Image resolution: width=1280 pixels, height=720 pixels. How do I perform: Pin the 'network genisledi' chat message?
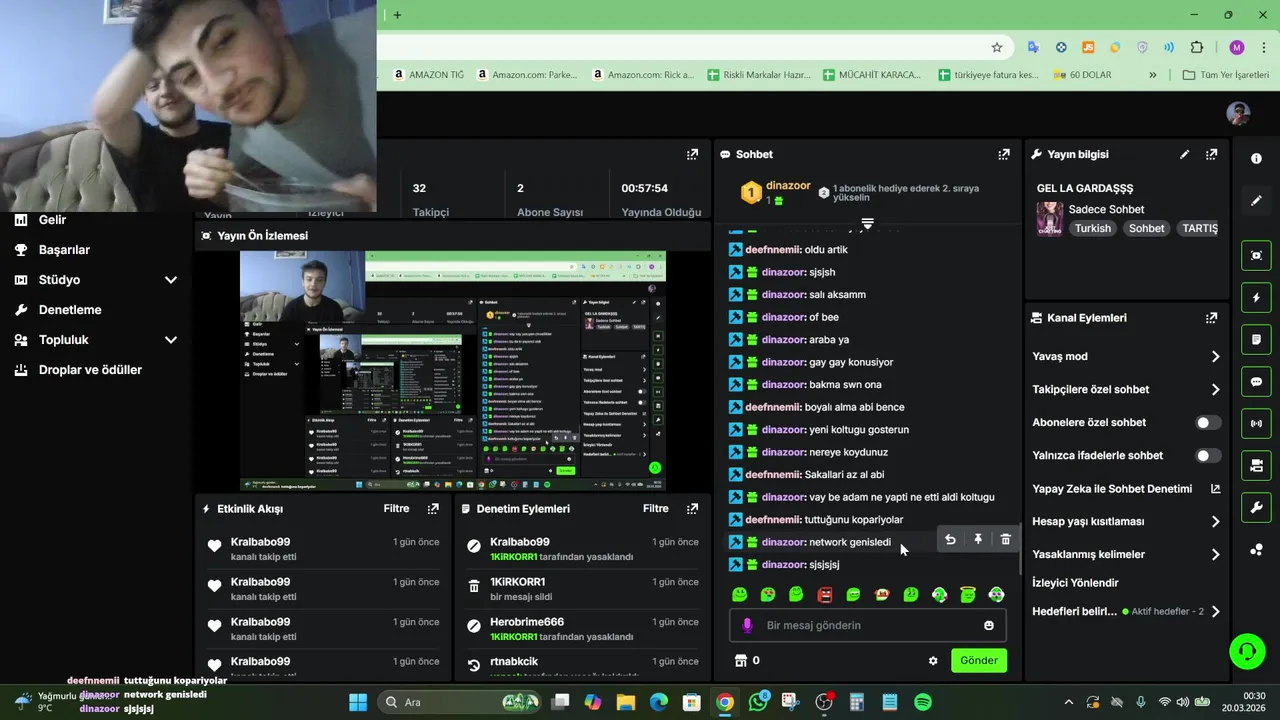click(978, 540)
